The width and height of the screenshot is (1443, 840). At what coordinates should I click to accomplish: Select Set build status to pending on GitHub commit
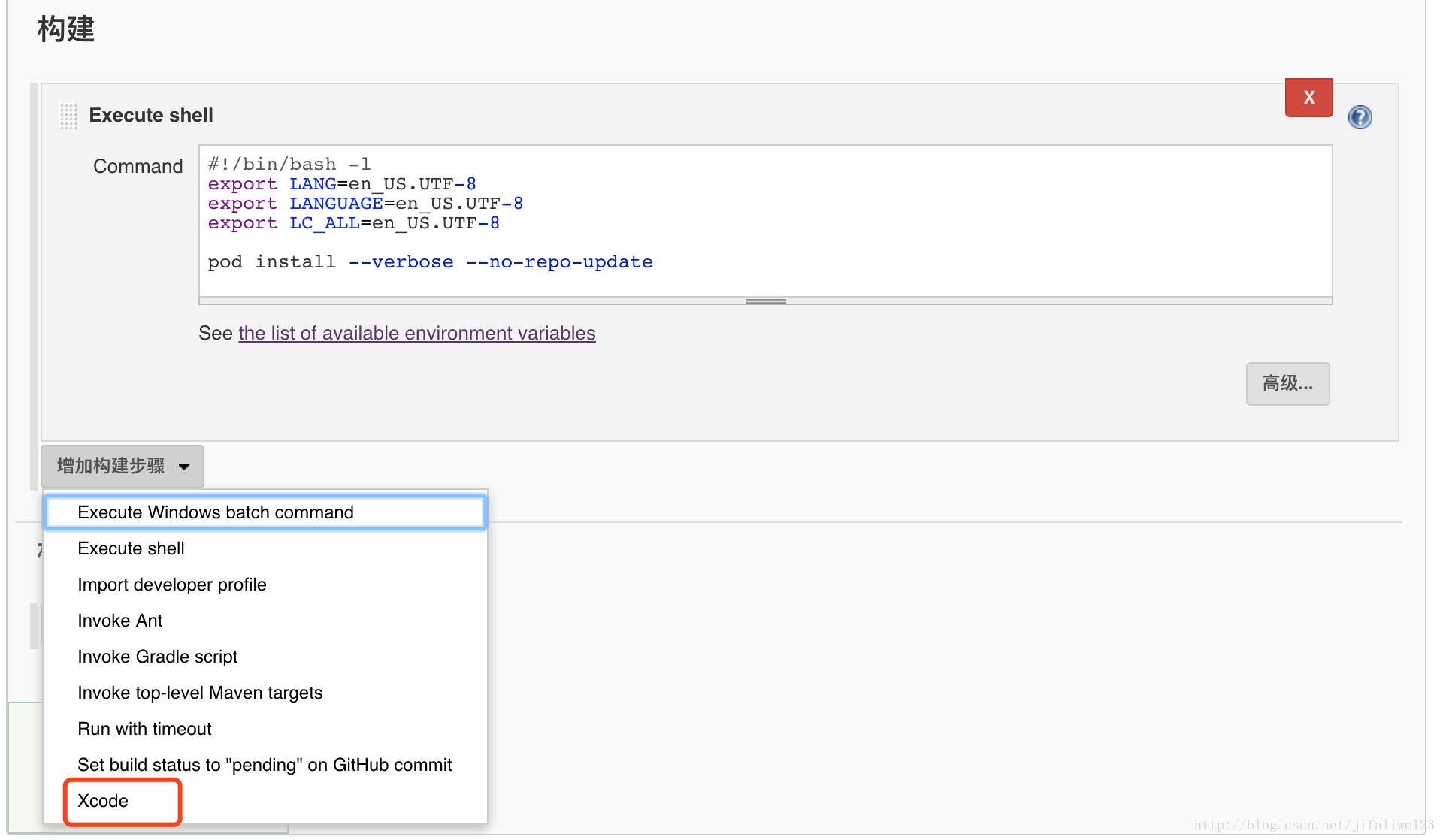265,765
